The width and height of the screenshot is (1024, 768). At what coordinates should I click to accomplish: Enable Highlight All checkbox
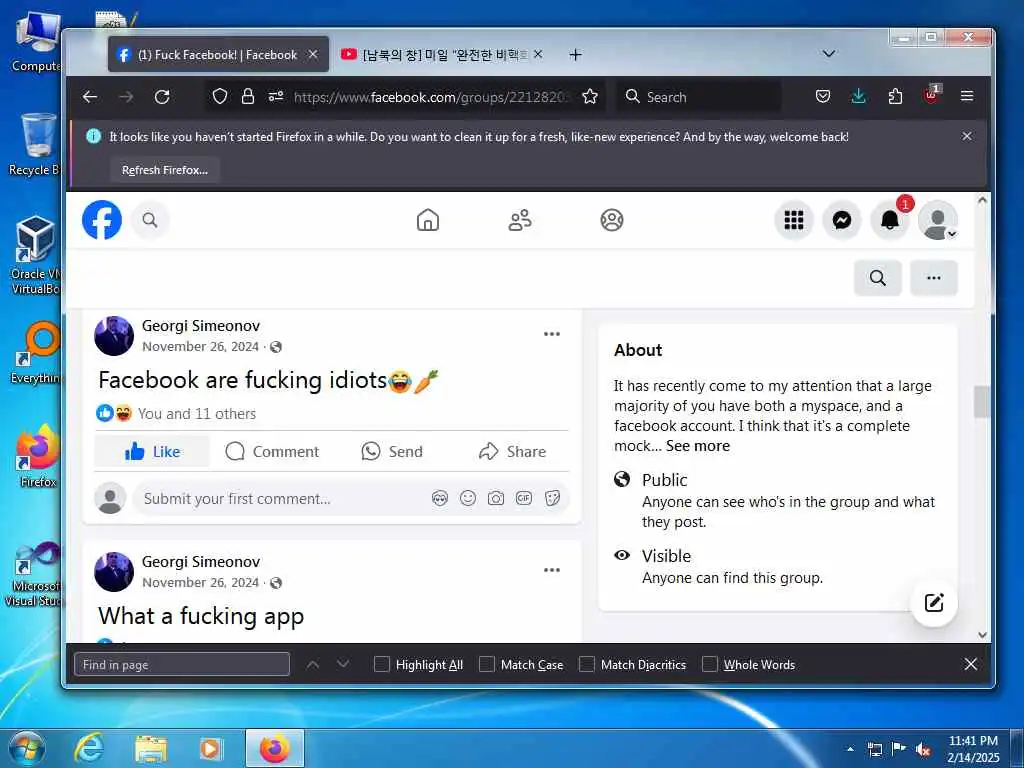pos(382,664)
